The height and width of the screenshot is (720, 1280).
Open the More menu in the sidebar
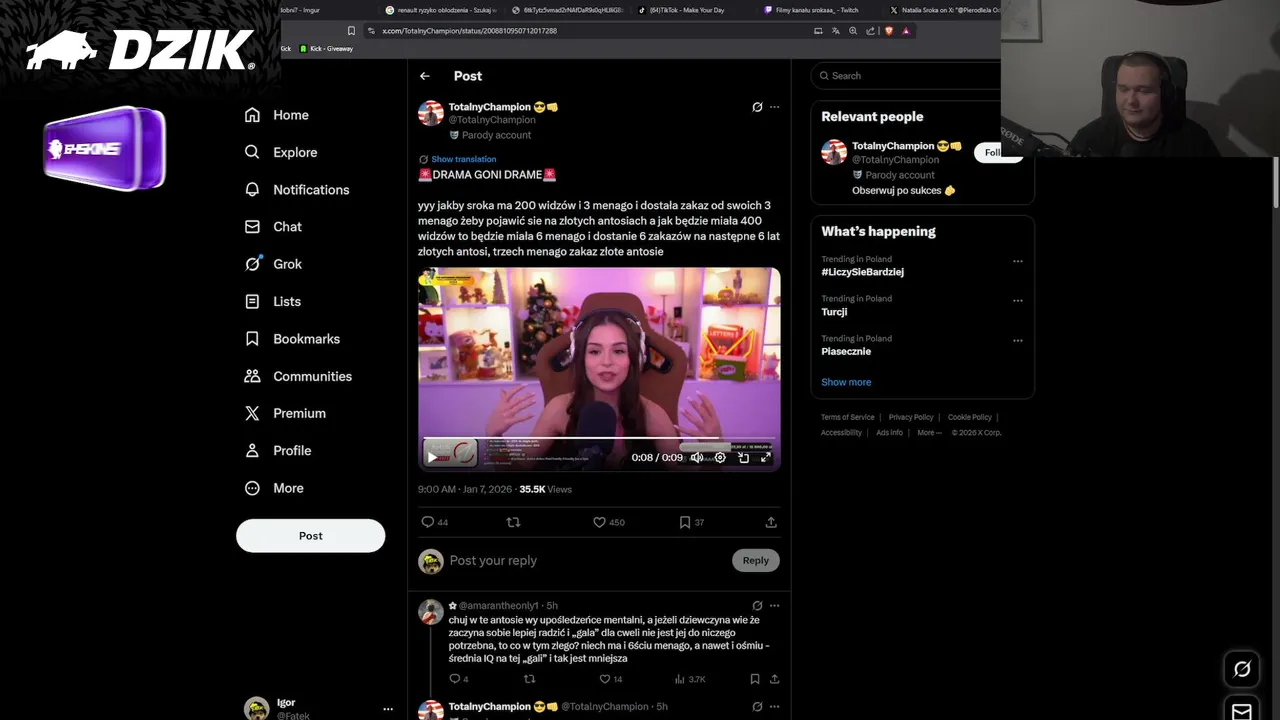tap(274, 488)
